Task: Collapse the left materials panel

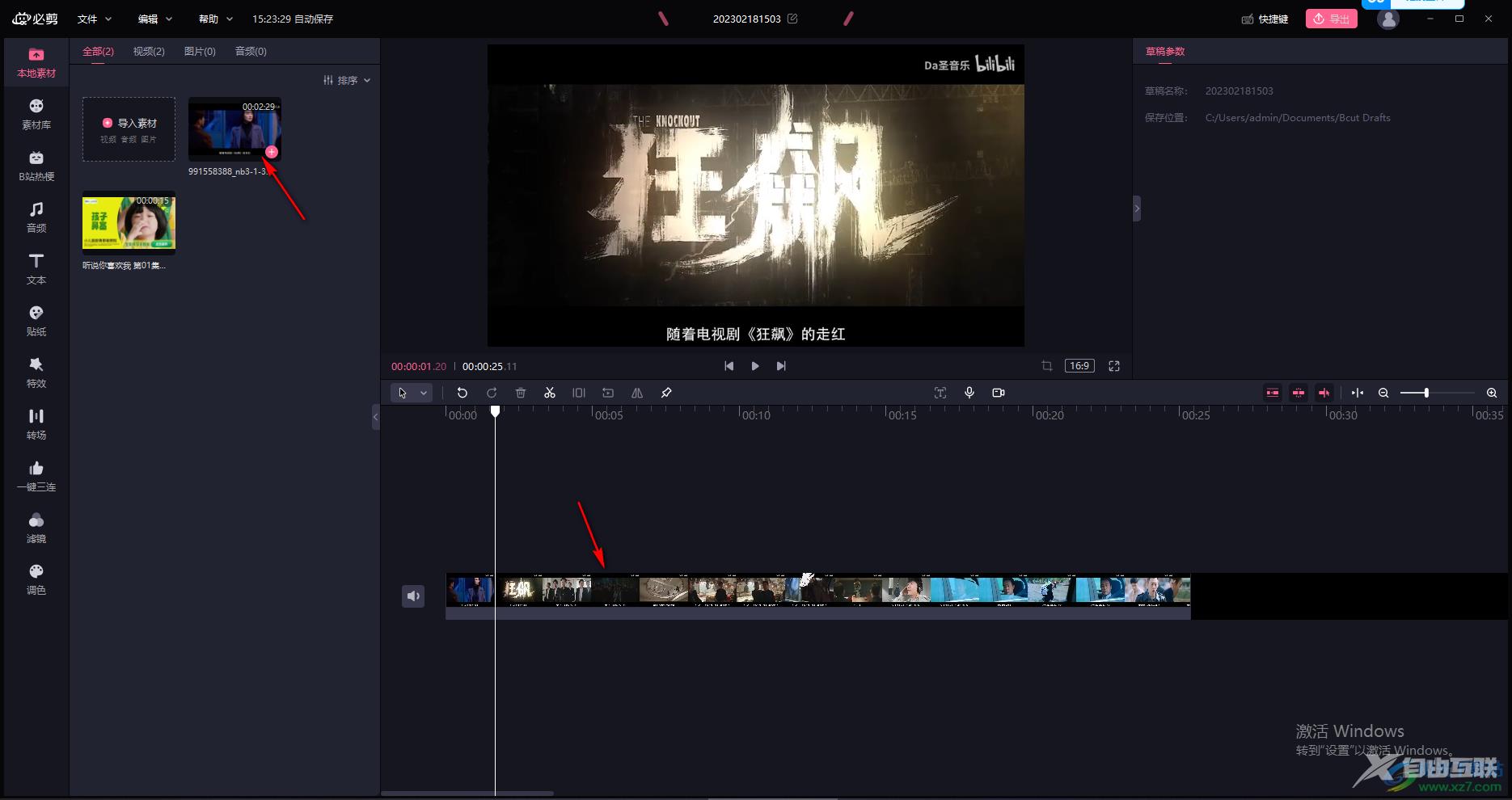Action: (x=375, y=417)
